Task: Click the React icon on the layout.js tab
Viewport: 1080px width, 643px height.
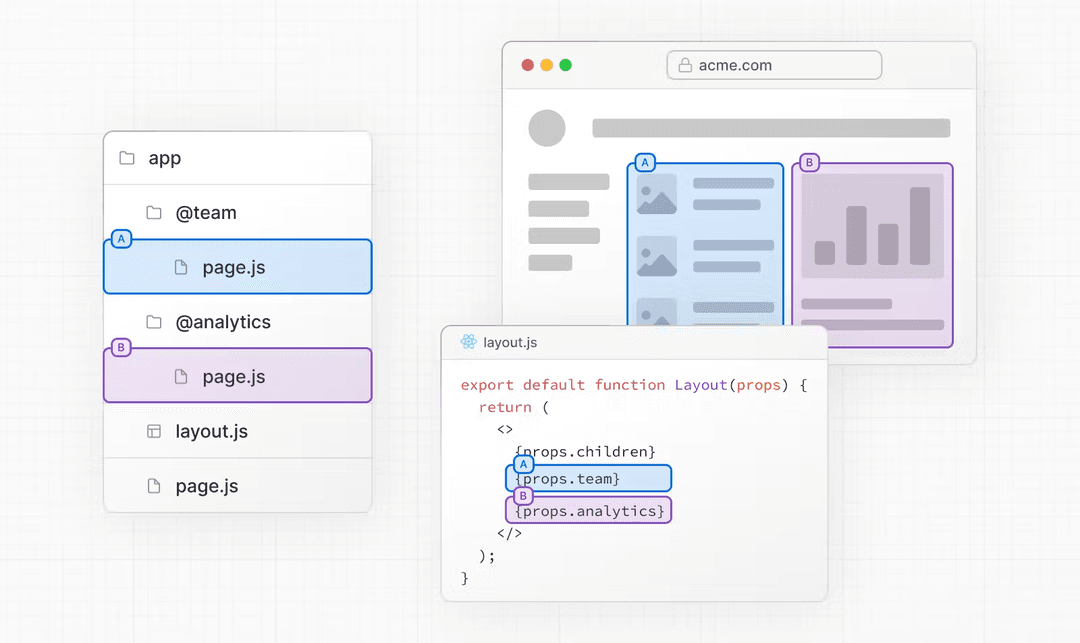Action: coord(468,342)
